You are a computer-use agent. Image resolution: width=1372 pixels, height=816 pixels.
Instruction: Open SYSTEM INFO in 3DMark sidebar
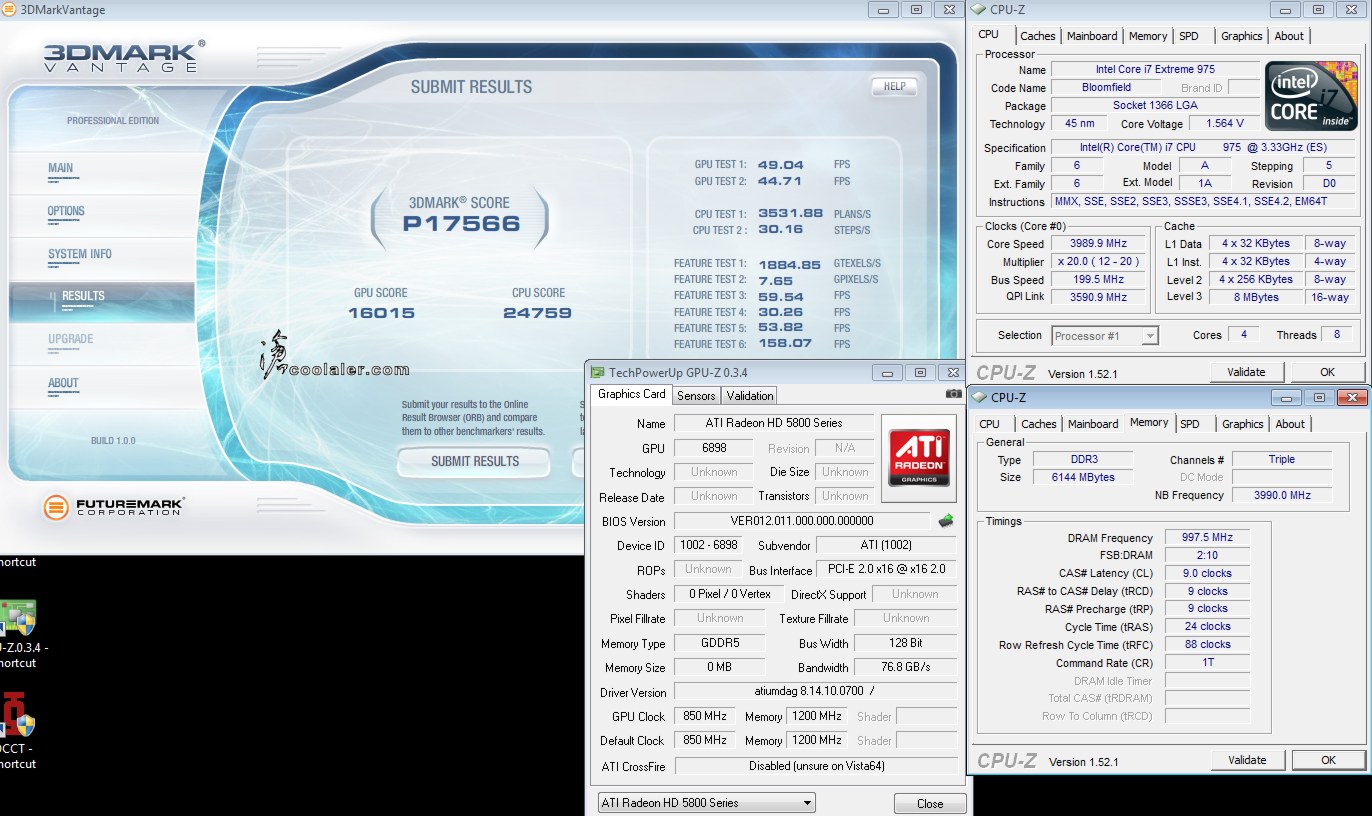(80, 254)
